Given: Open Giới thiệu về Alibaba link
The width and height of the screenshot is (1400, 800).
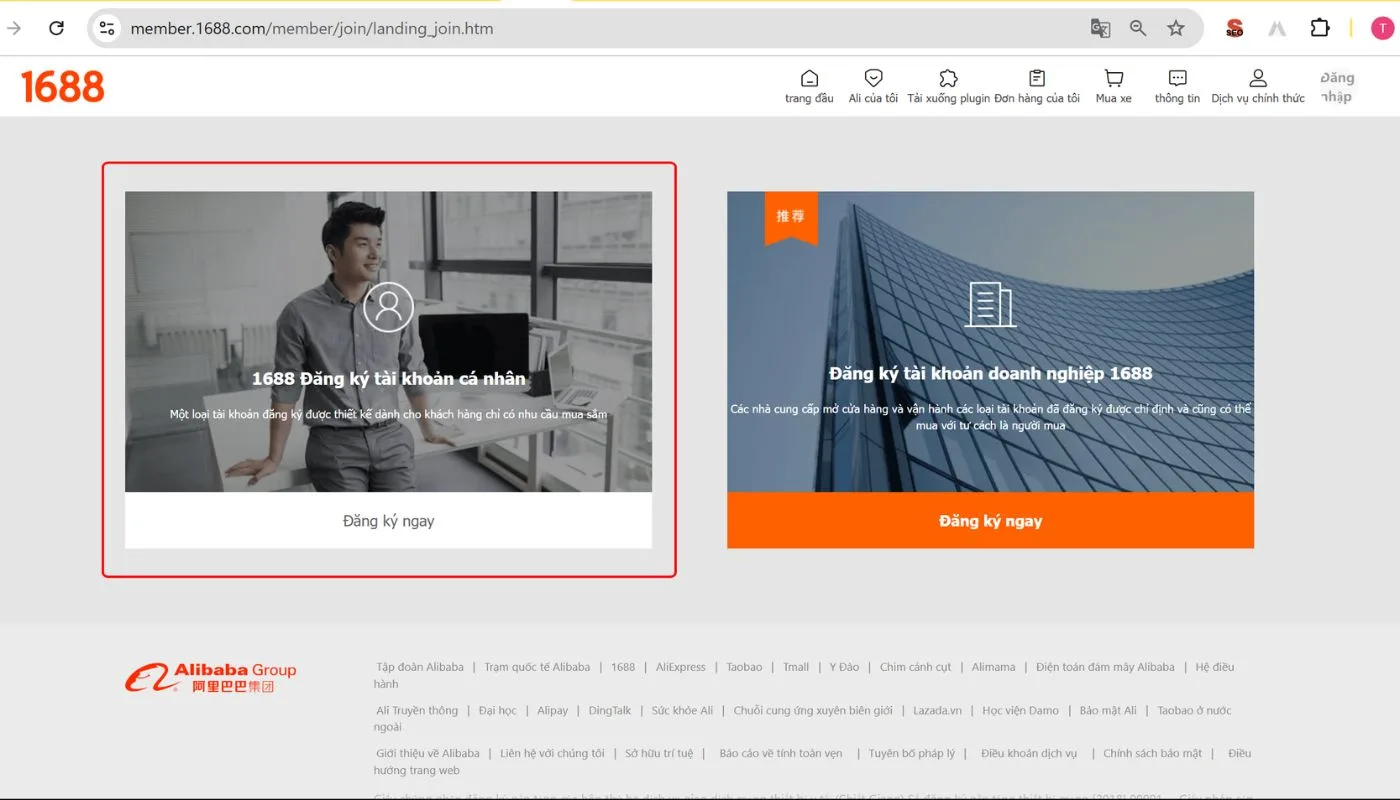Looking at the screenshot, I should pyautogui.click(x=428, y=753).
